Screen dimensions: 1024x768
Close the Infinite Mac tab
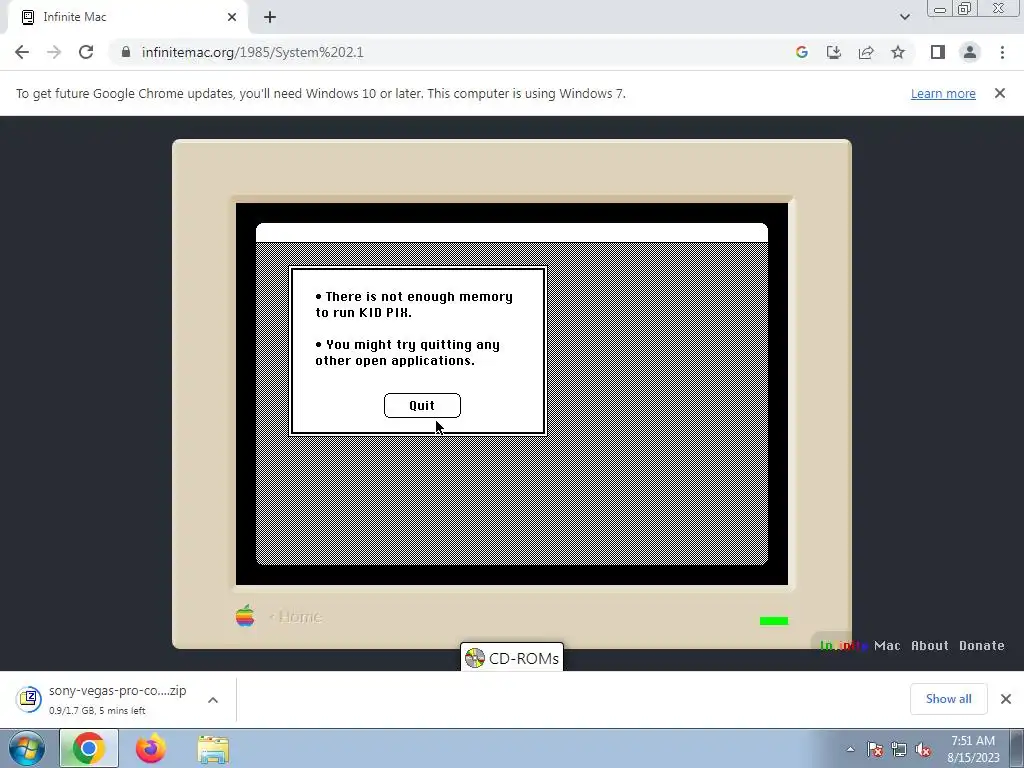(232, 17)
